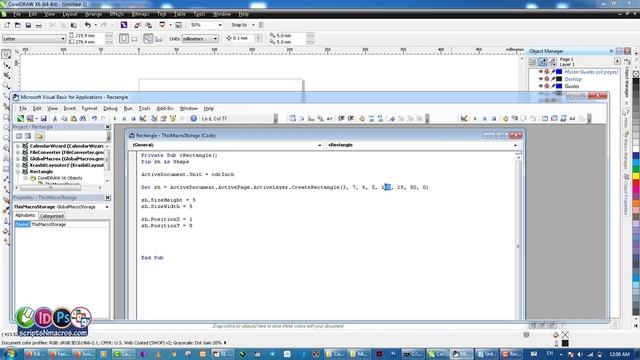Click the Save disk icon in CorelDRAW toolbar

[x=28, y=25]
